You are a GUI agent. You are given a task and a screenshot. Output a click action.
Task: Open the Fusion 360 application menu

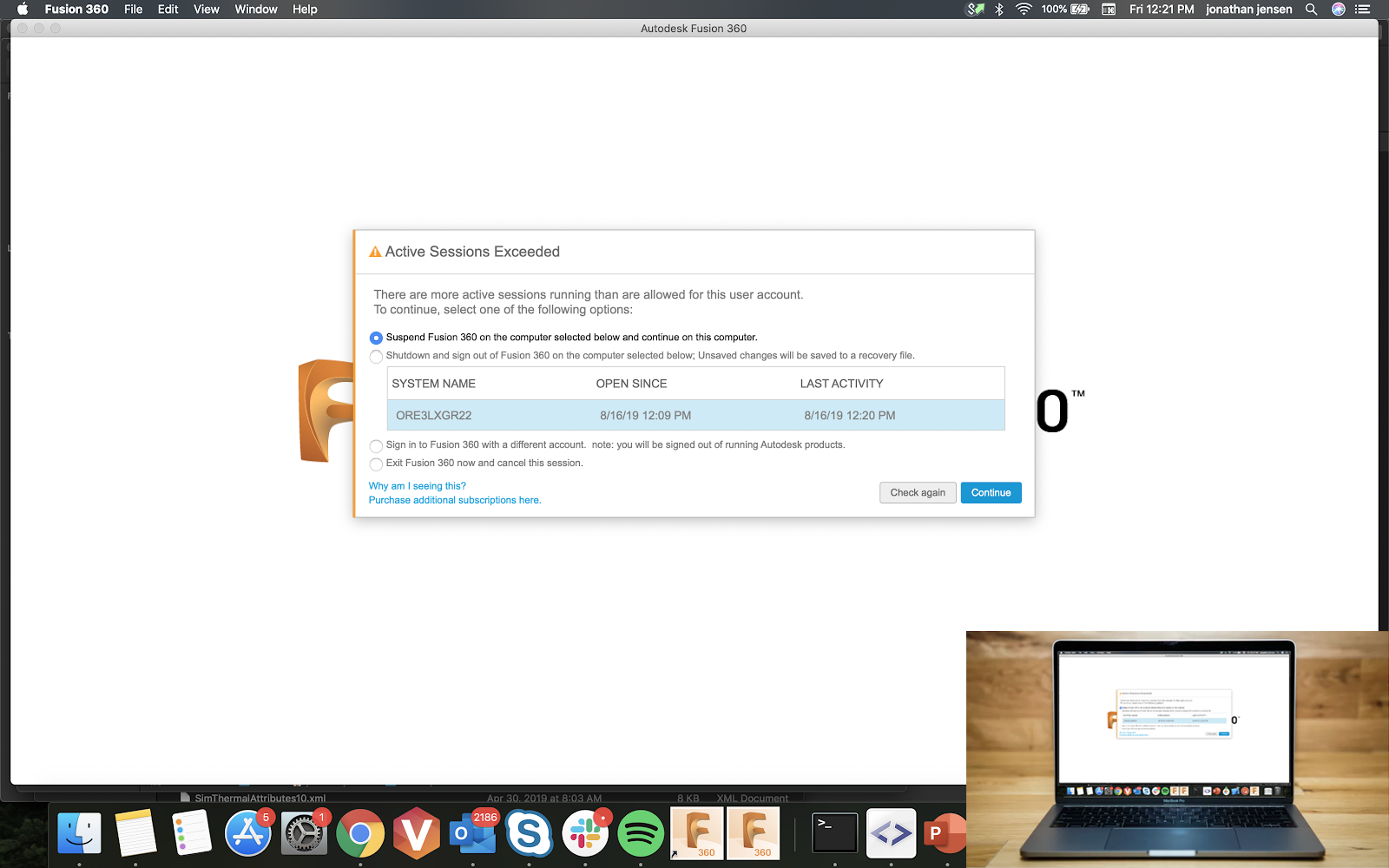coord(76,9)
